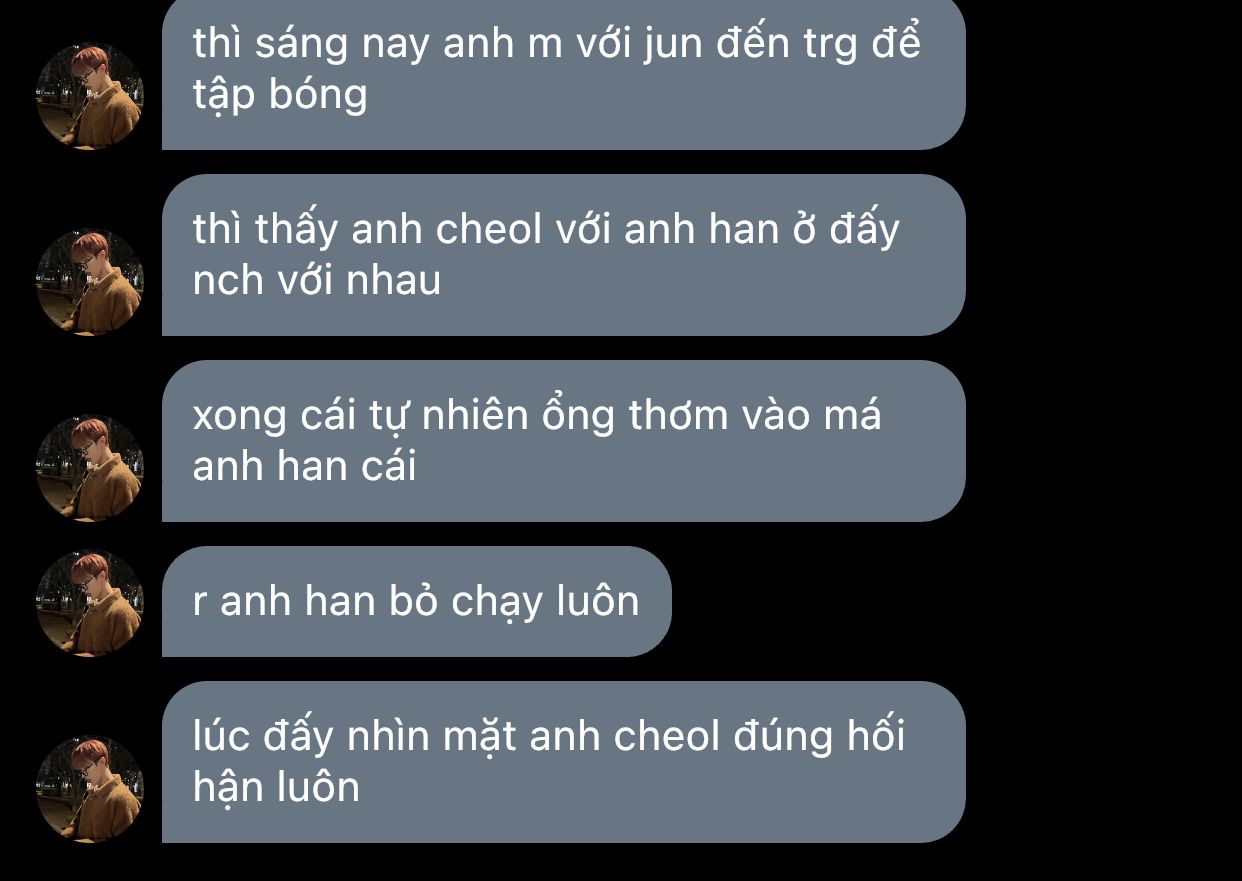Viewport: 1242px width, 881px height.
Task: Open avatar beside 'r anh han bỏ chạy luôn'
Action: pyautogui.click(x=90, y=603)
